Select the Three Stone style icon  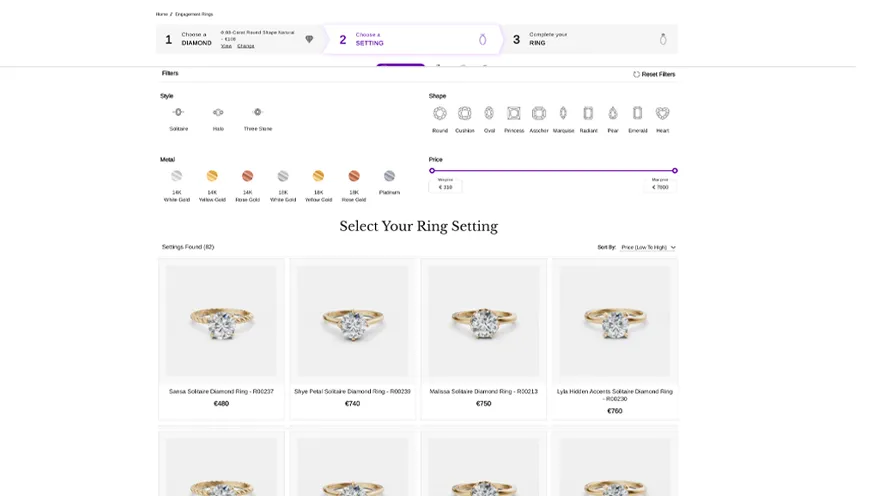pyautogui.click(x=257, y=112)
